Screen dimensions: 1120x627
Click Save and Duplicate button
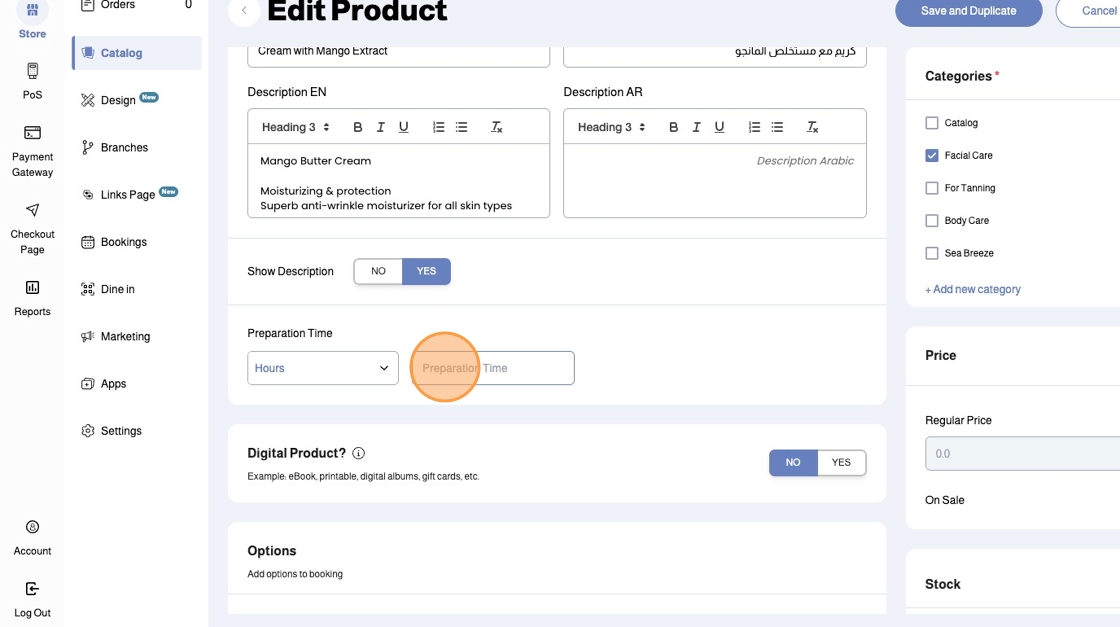point(968,11)
